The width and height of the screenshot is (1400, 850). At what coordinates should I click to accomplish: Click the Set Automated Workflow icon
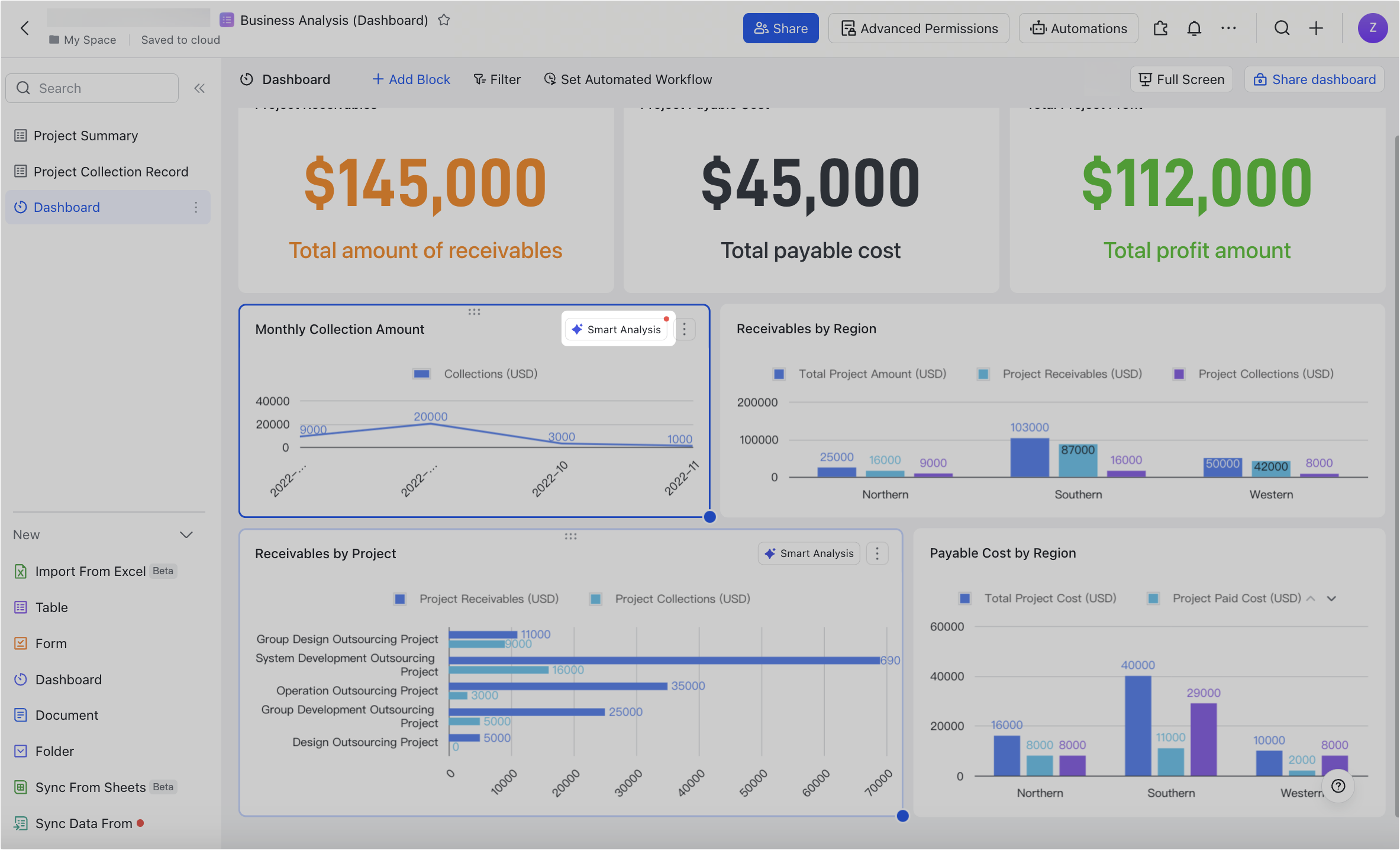click(550, 79)
